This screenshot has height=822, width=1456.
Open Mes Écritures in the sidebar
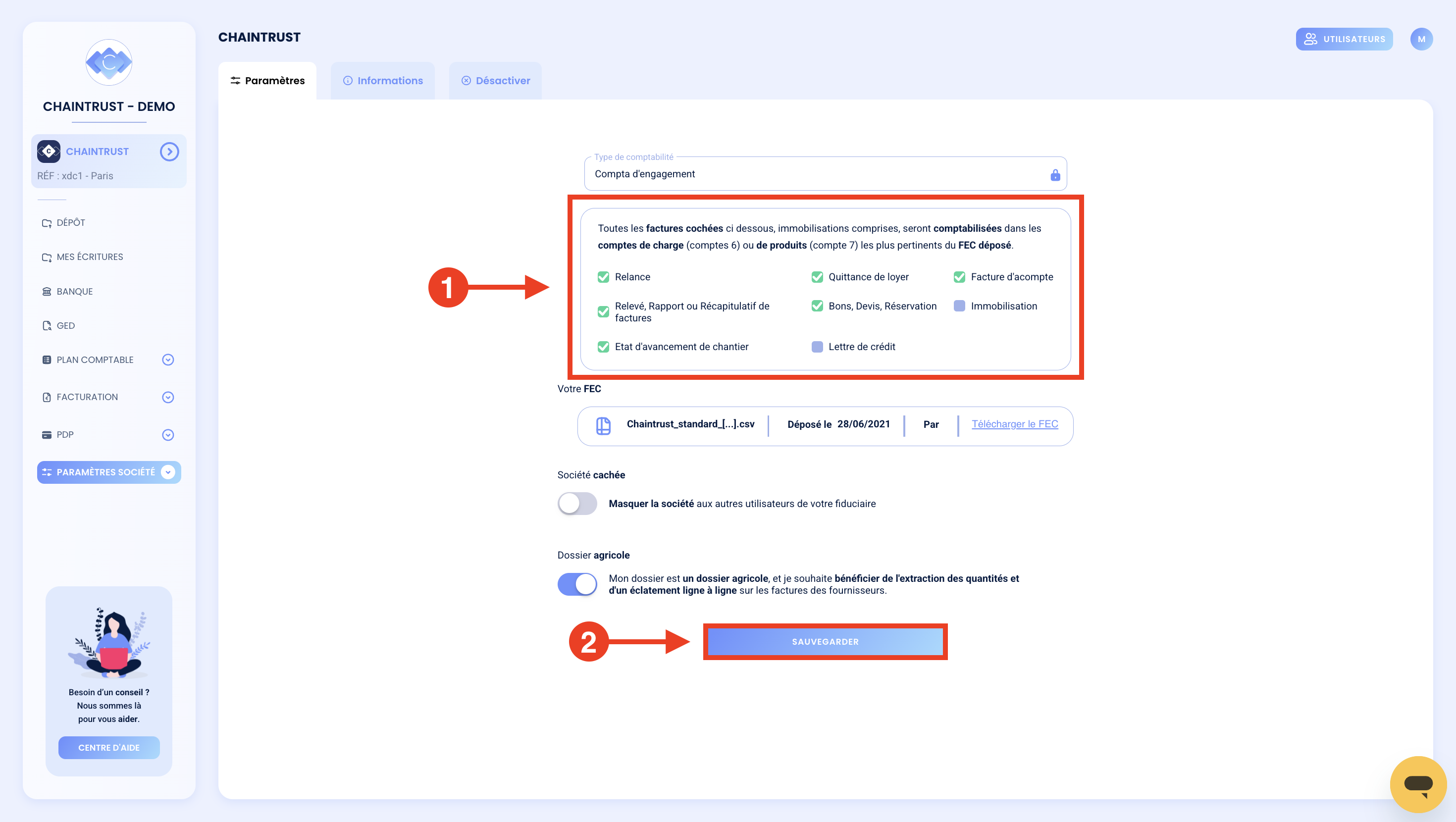pyautogui.click(x=89, y=257)
